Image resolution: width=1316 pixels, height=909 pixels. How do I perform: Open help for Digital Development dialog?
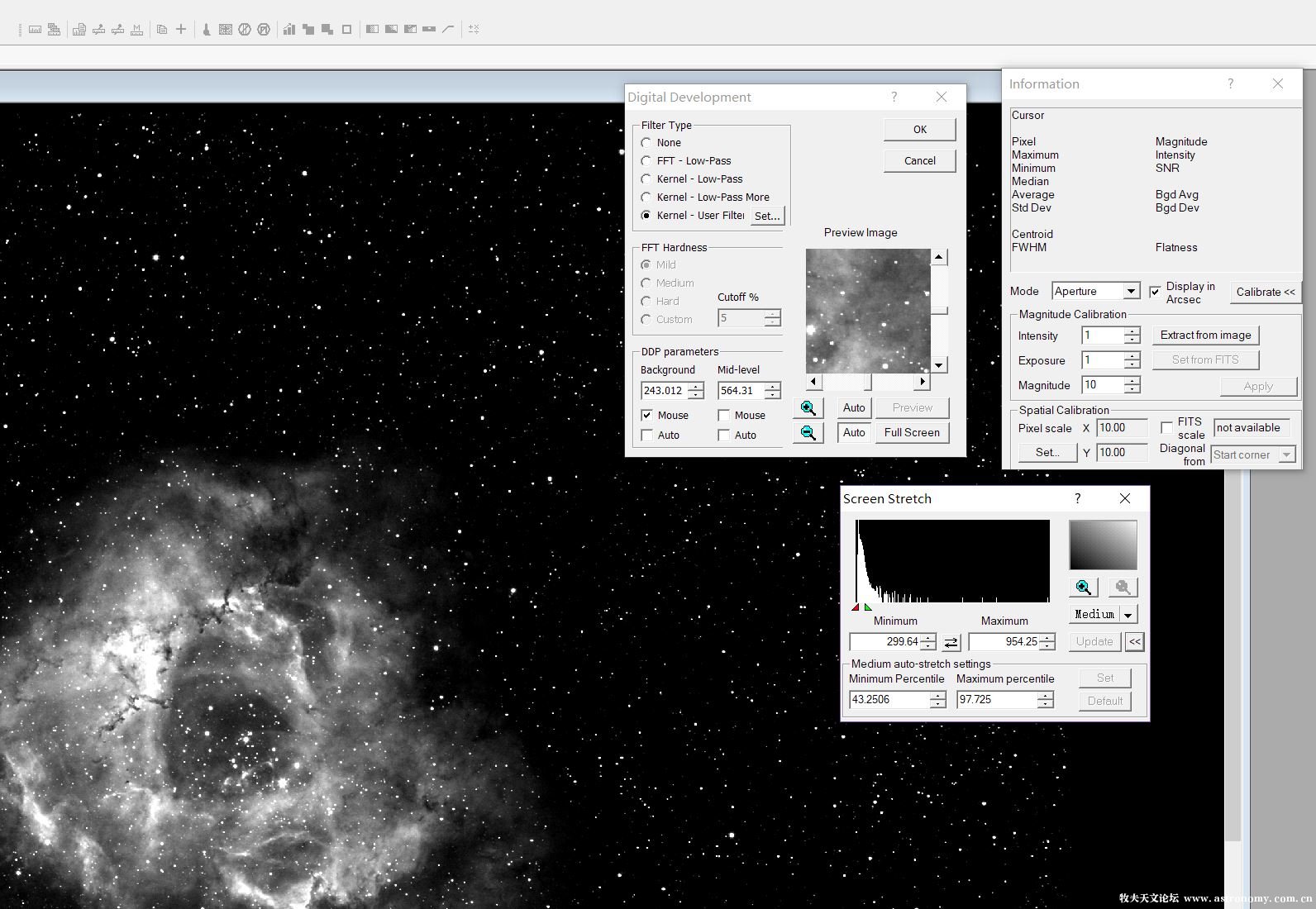tap(894, 97)
